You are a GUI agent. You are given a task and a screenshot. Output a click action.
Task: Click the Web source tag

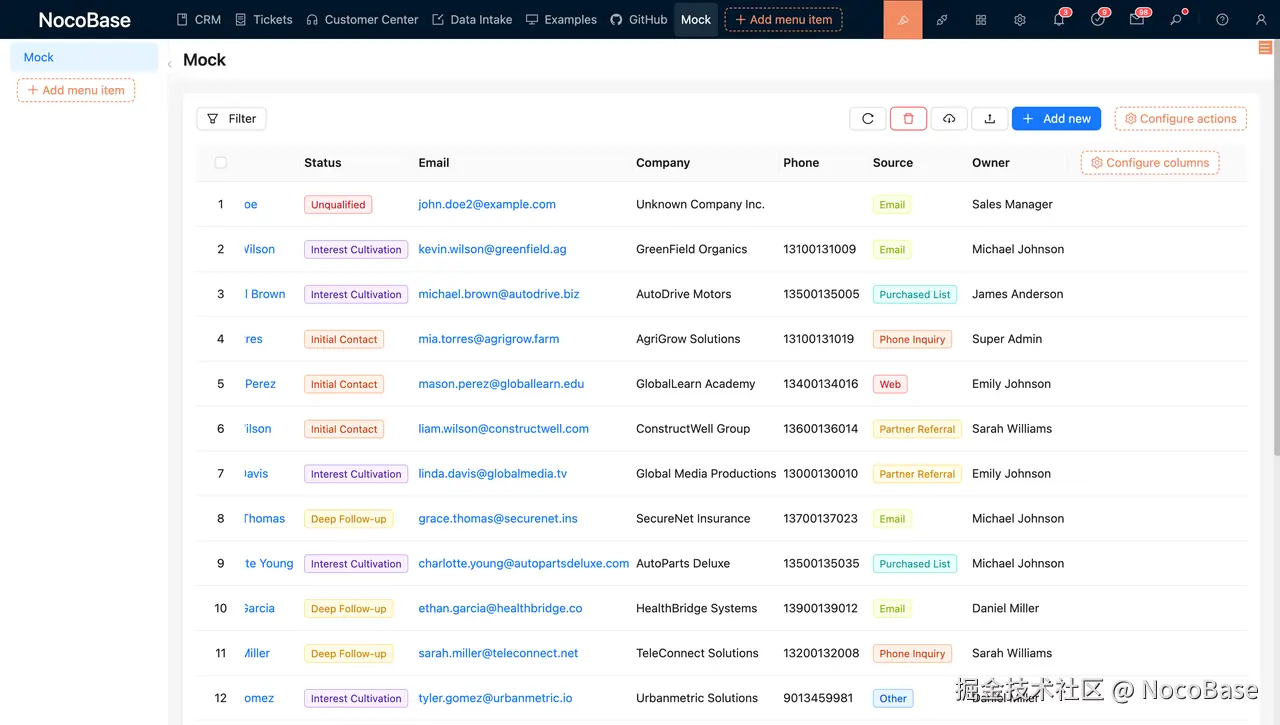pos(890,384)
